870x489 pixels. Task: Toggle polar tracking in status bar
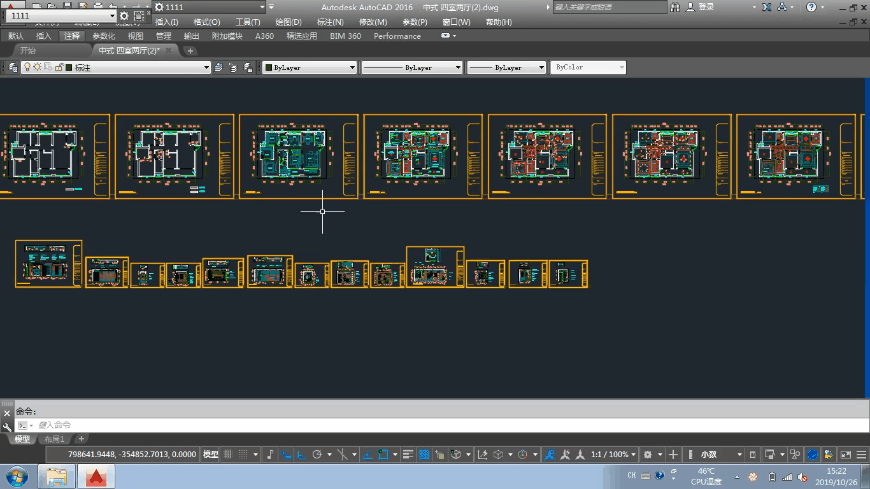click(317, 455)
